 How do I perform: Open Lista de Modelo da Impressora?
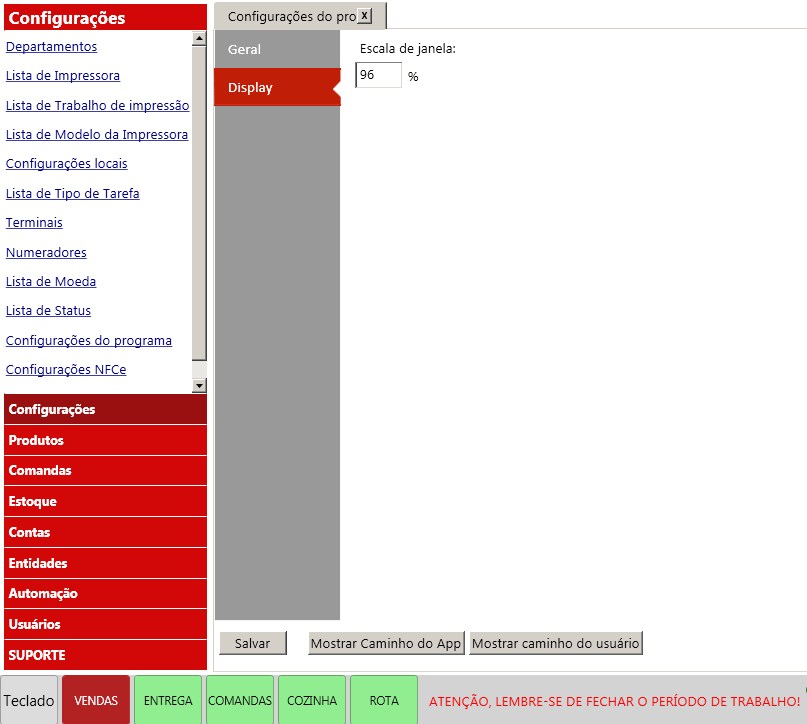pyautogui.click(x=97, y=134)
